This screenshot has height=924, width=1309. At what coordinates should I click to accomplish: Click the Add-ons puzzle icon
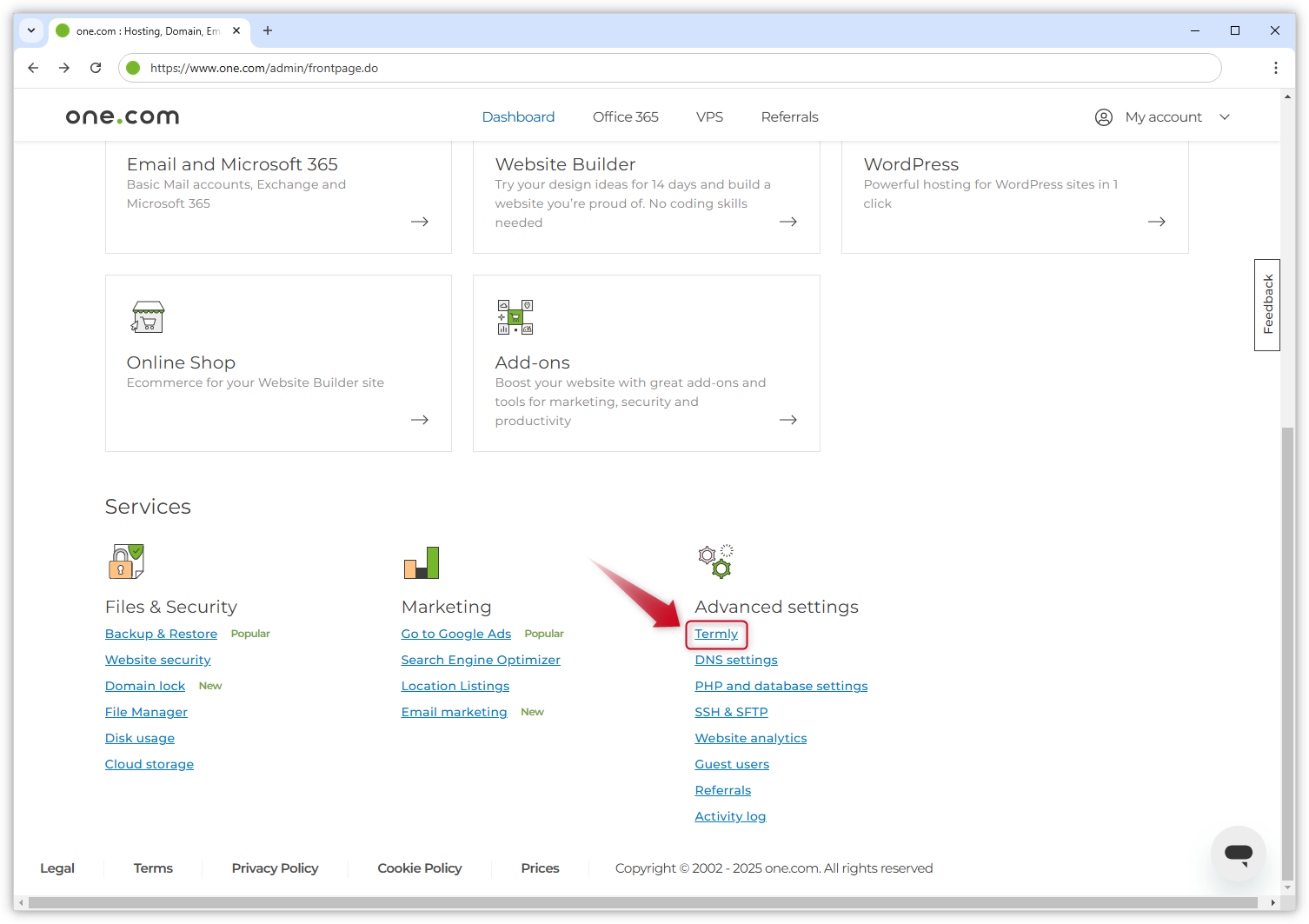(x=515, y=316)
